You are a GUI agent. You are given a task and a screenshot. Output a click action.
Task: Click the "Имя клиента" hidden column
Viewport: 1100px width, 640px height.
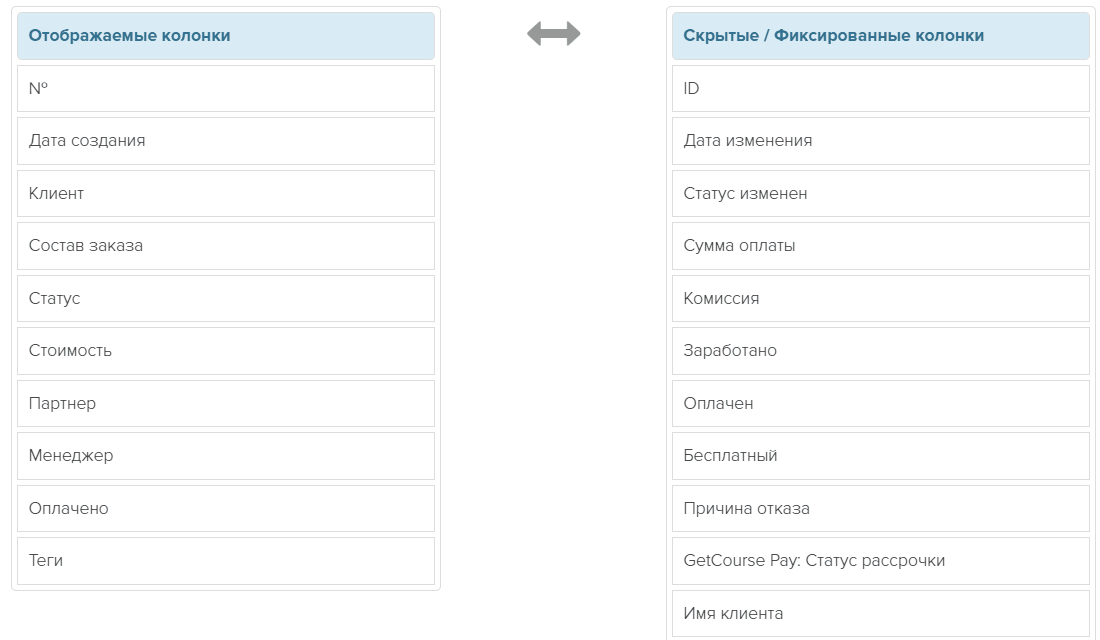(x=880, y=612)
